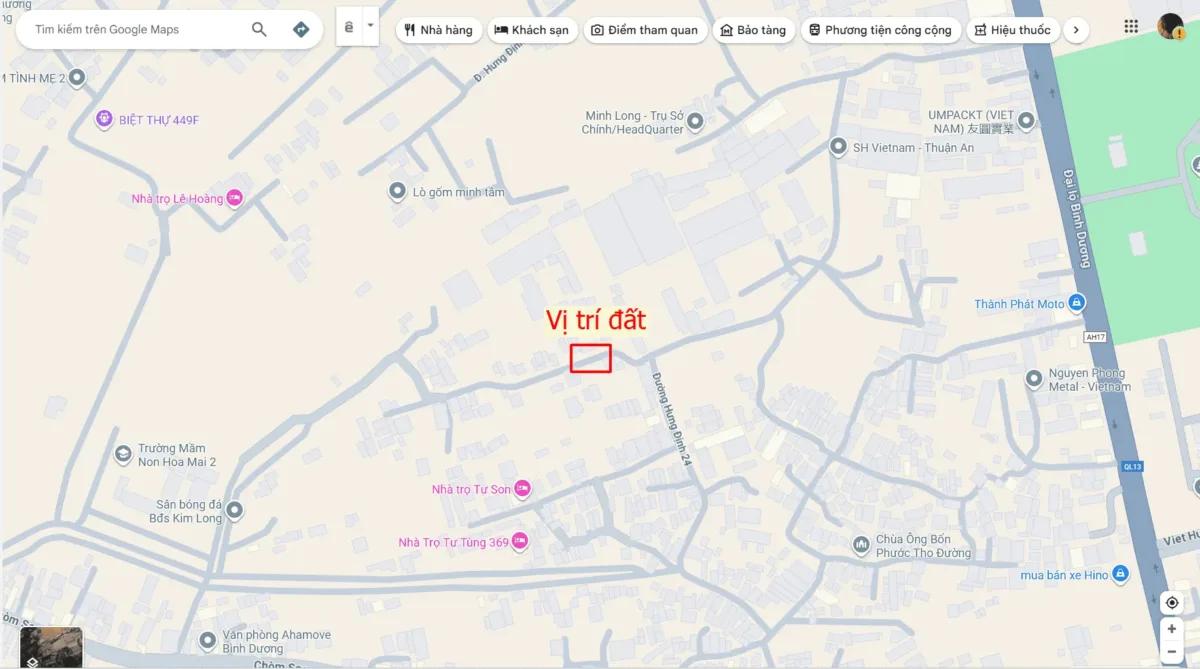The width and height of the screenshot is (1200, 669).
Task: Select the Thành Phát Moto map pin
Action: pyautogui.click(x=1076, y=303)
